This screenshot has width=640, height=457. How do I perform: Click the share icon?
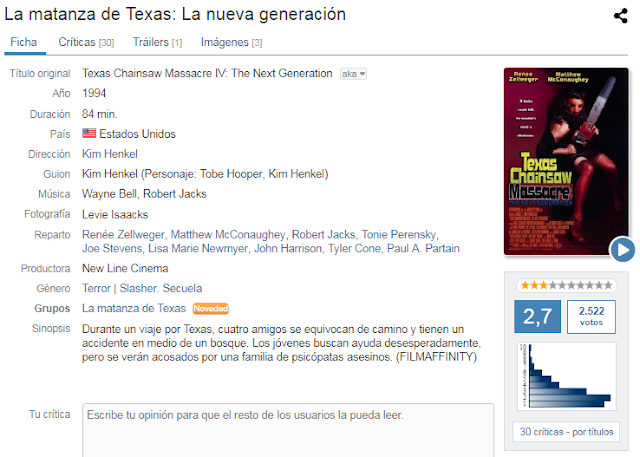pyautogui.click(x=620, y=16)
